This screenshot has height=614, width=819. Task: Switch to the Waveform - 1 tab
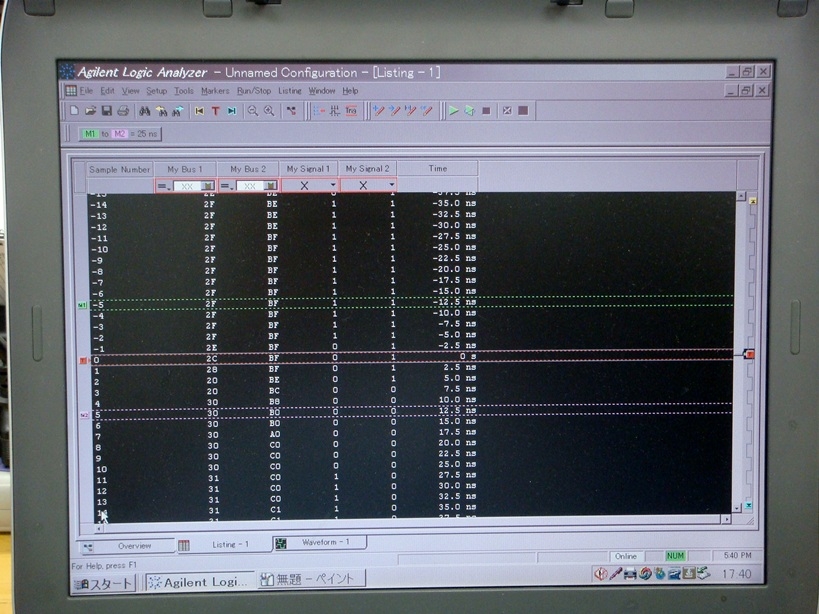pyautogui.click(x=320, y=542)
